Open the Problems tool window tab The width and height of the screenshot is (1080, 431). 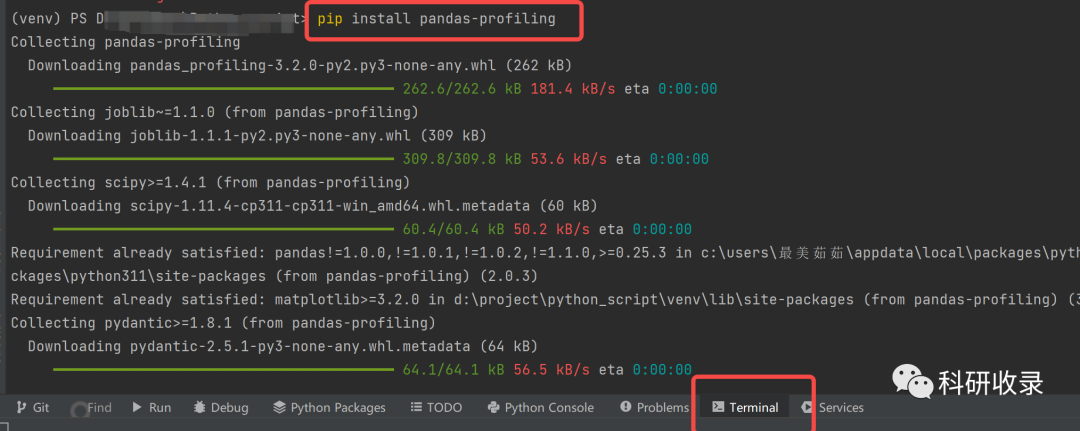654,408
